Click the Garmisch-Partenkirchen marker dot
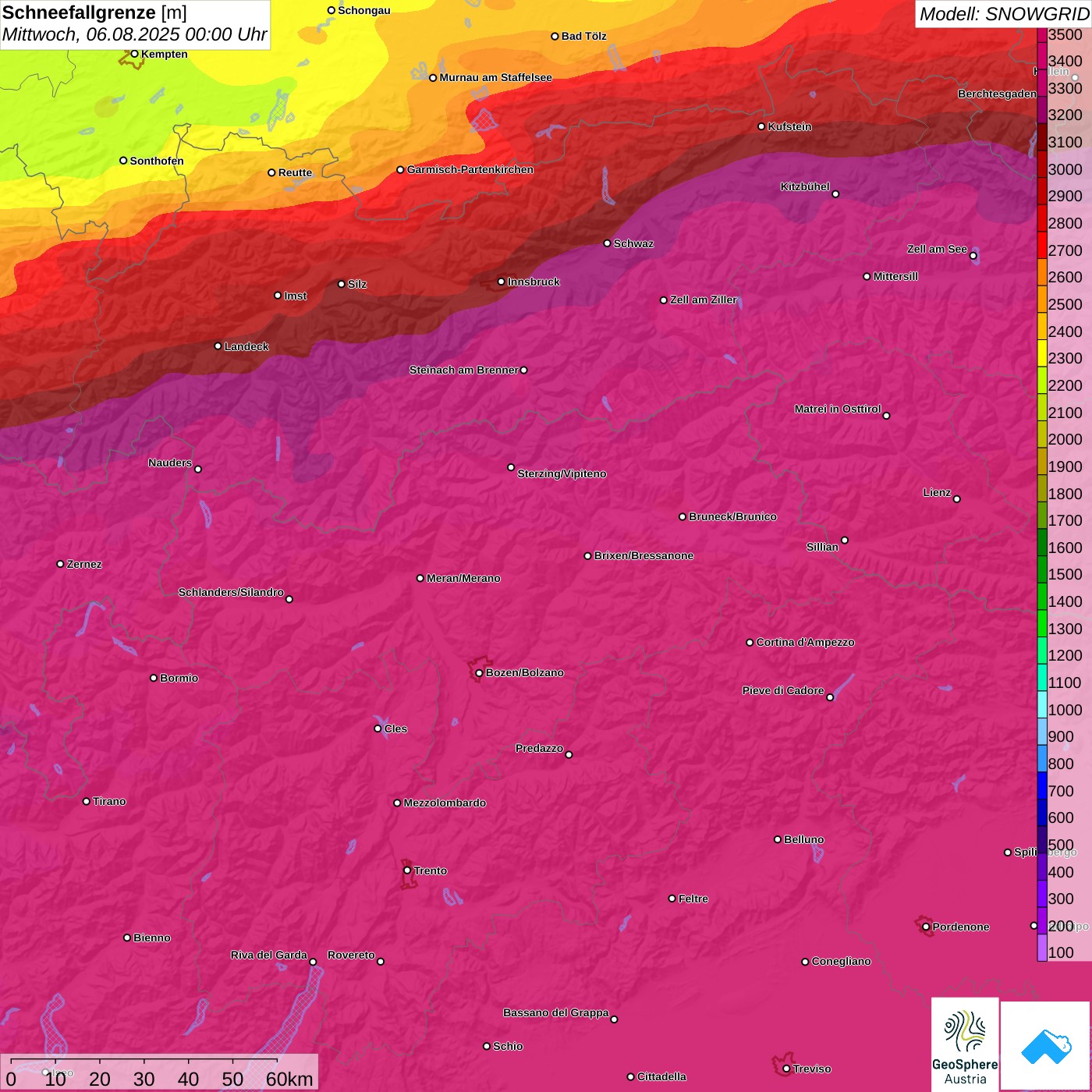1092x1092 pixels. click(401, 170)
